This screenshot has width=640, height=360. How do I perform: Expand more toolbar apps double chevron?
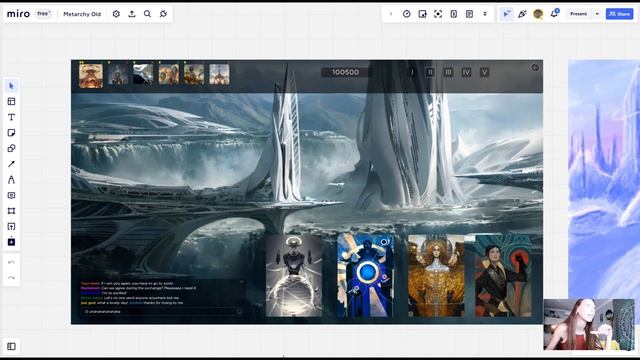[x=485, y=14]
